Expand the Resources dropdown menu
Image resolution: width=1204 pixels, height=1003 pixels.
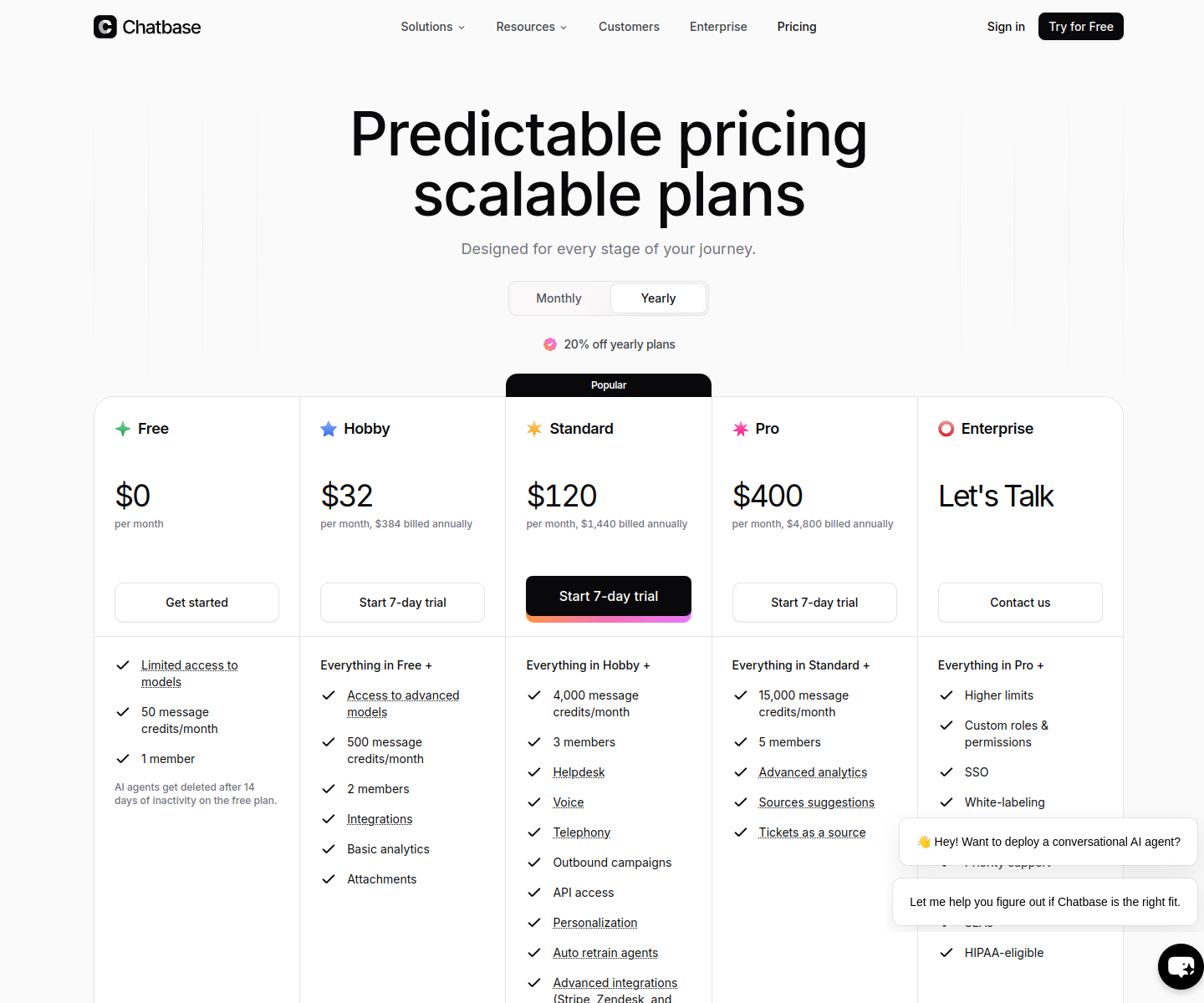coord(532,27)
